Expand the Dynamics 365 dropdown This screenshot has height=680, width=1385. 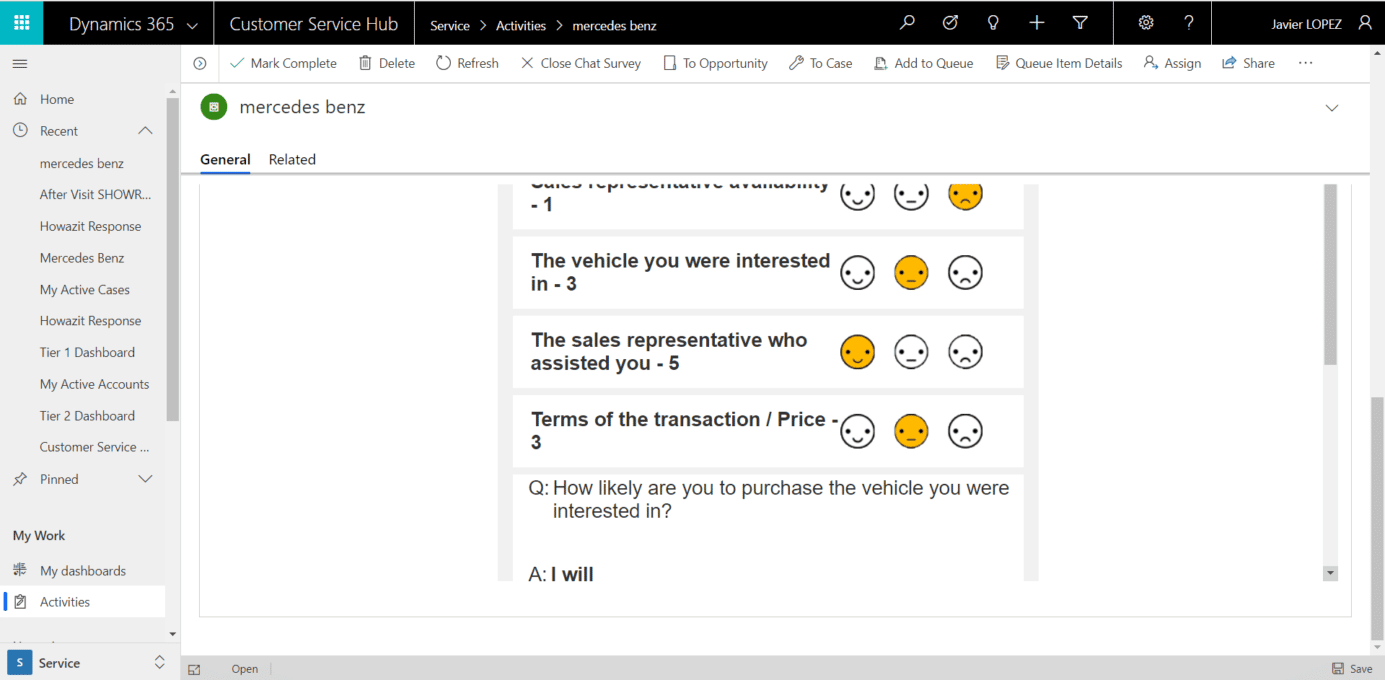tap(192, 25)
